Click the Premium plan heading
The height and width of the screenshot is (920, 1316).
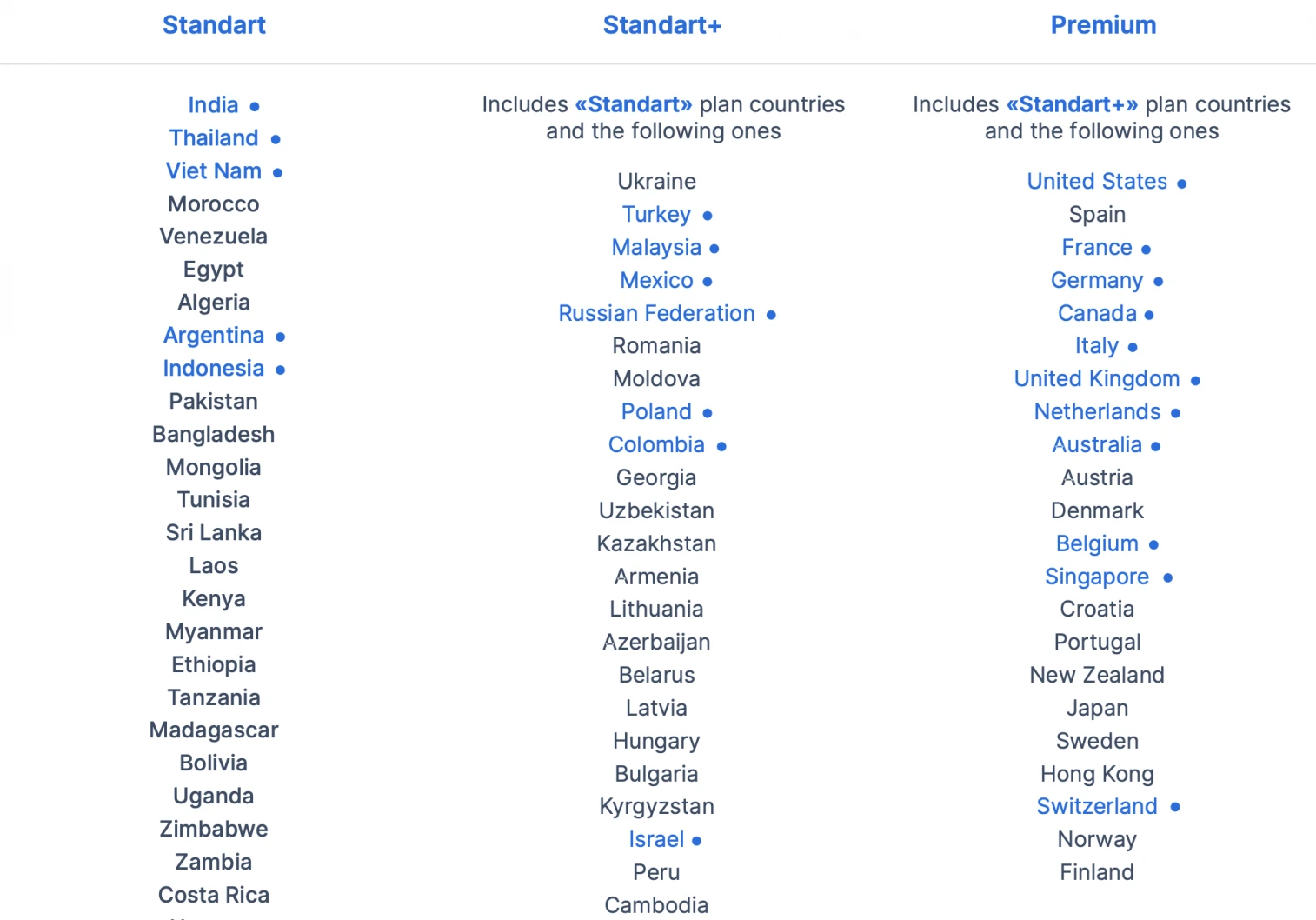[1103, 25]
